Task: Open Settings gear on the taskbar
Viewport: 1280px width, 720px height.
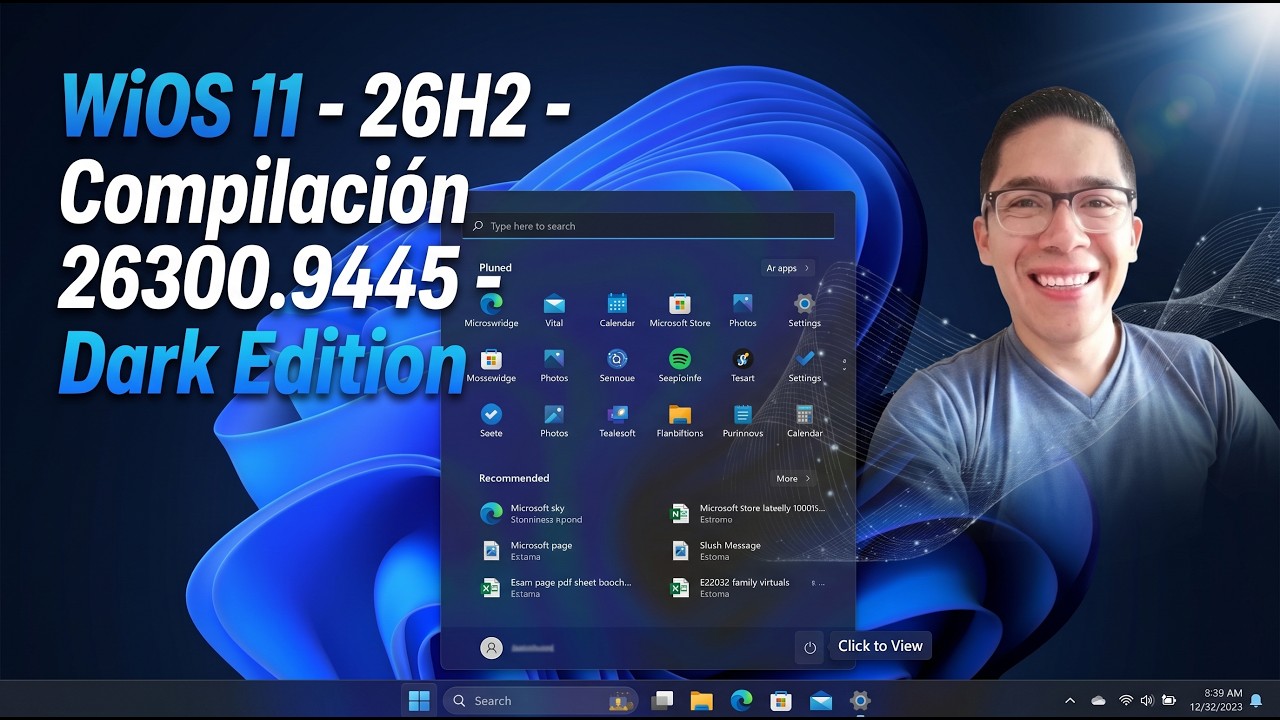Action: click(x=860, y=701)
